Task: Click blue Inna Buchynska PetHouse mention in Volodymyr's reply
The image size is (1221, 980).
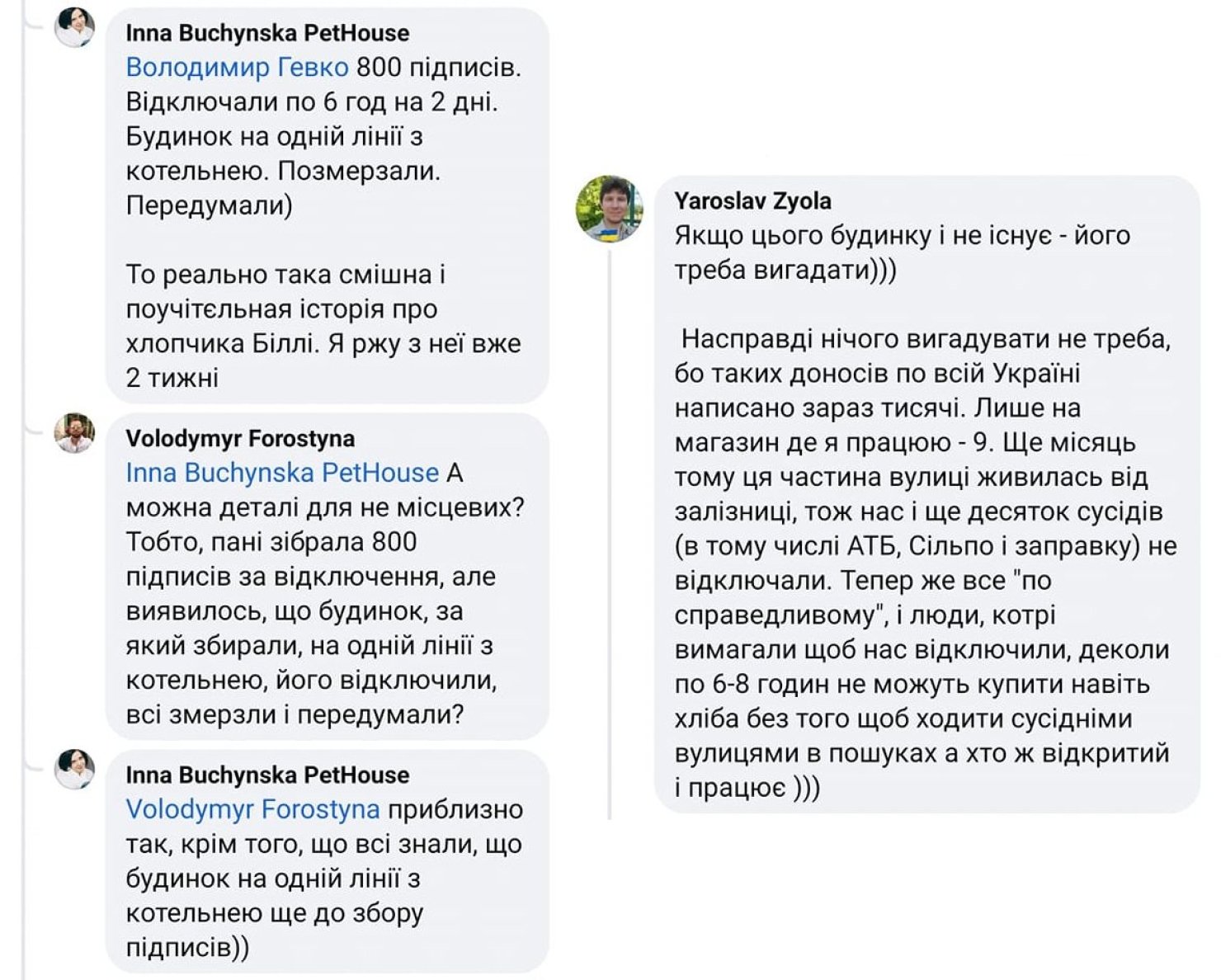Action: pos(282,473)
